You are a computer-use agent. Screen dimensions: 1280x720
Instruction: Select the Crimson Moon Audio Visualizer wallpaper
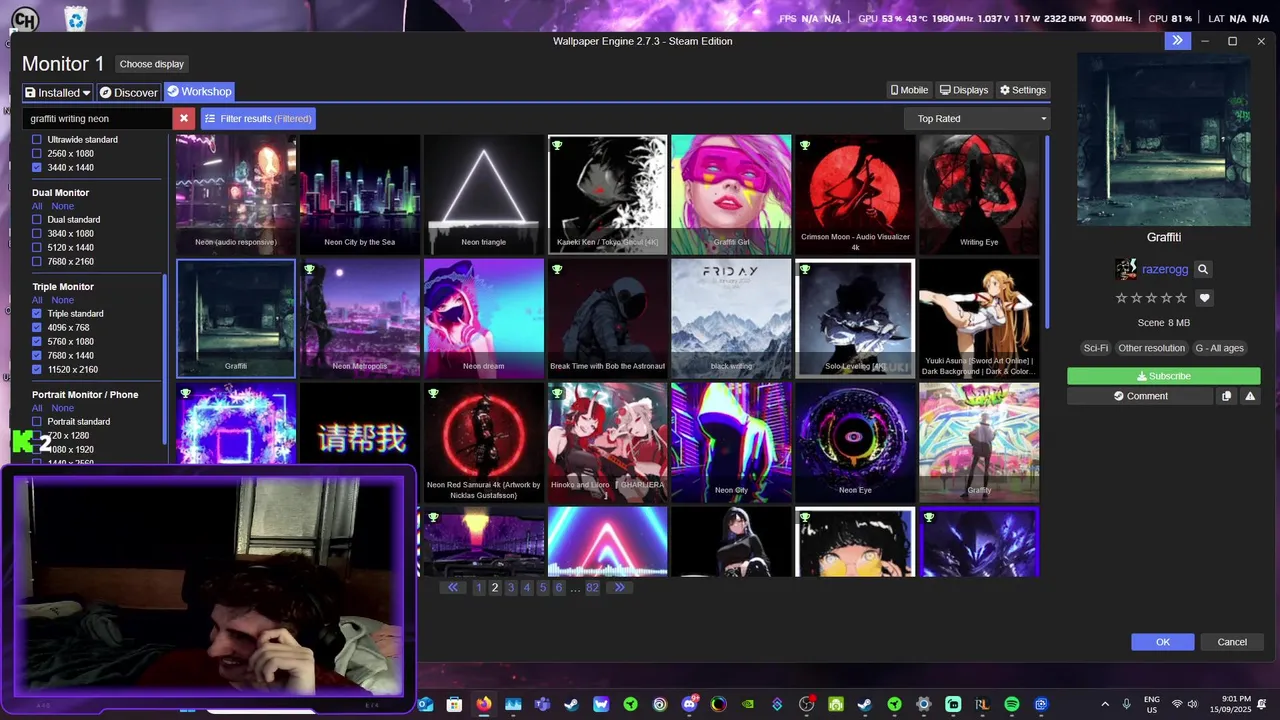(855, 195)
